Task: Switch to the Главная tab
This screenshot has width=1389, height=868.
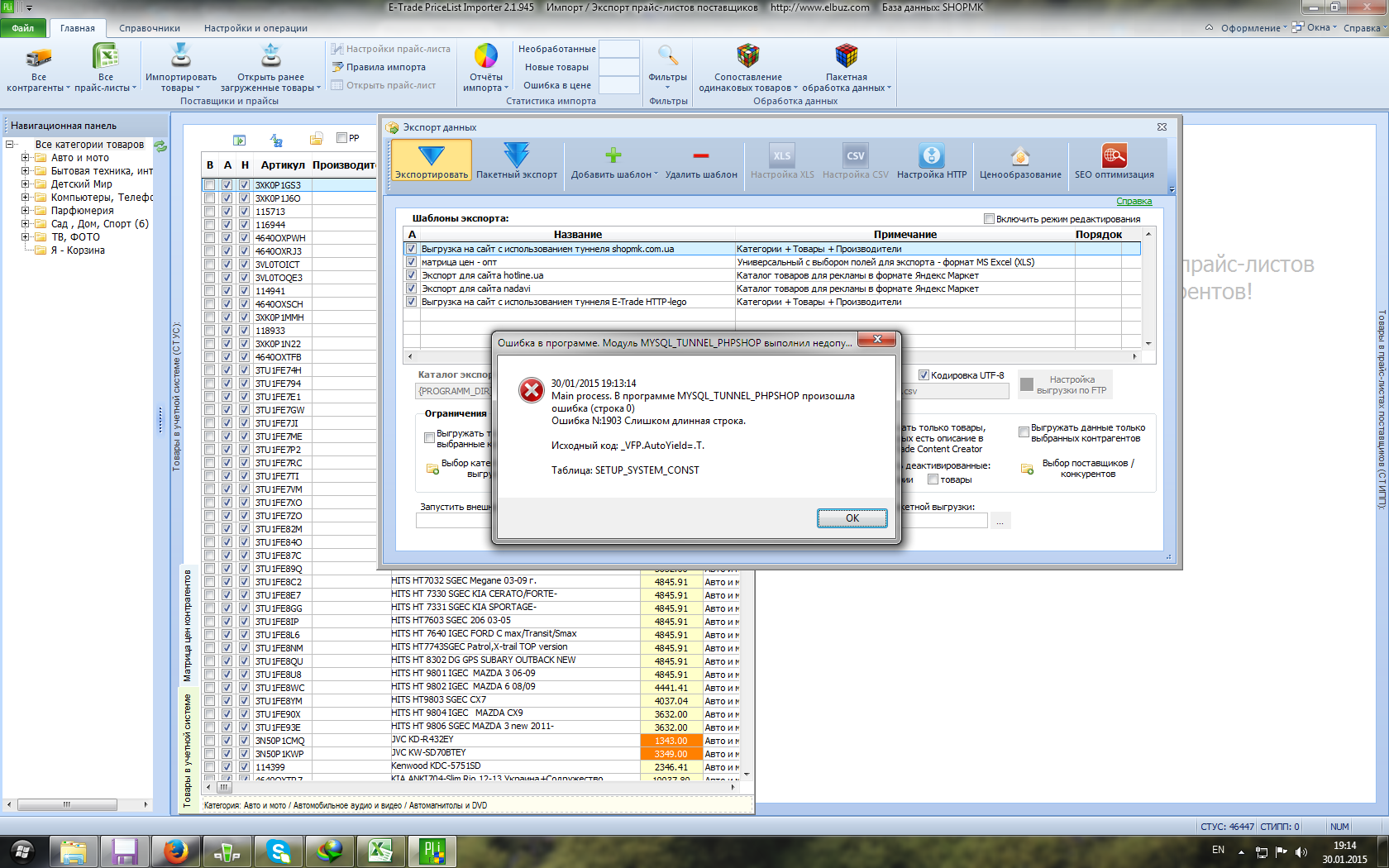Action: pos(78,28)
